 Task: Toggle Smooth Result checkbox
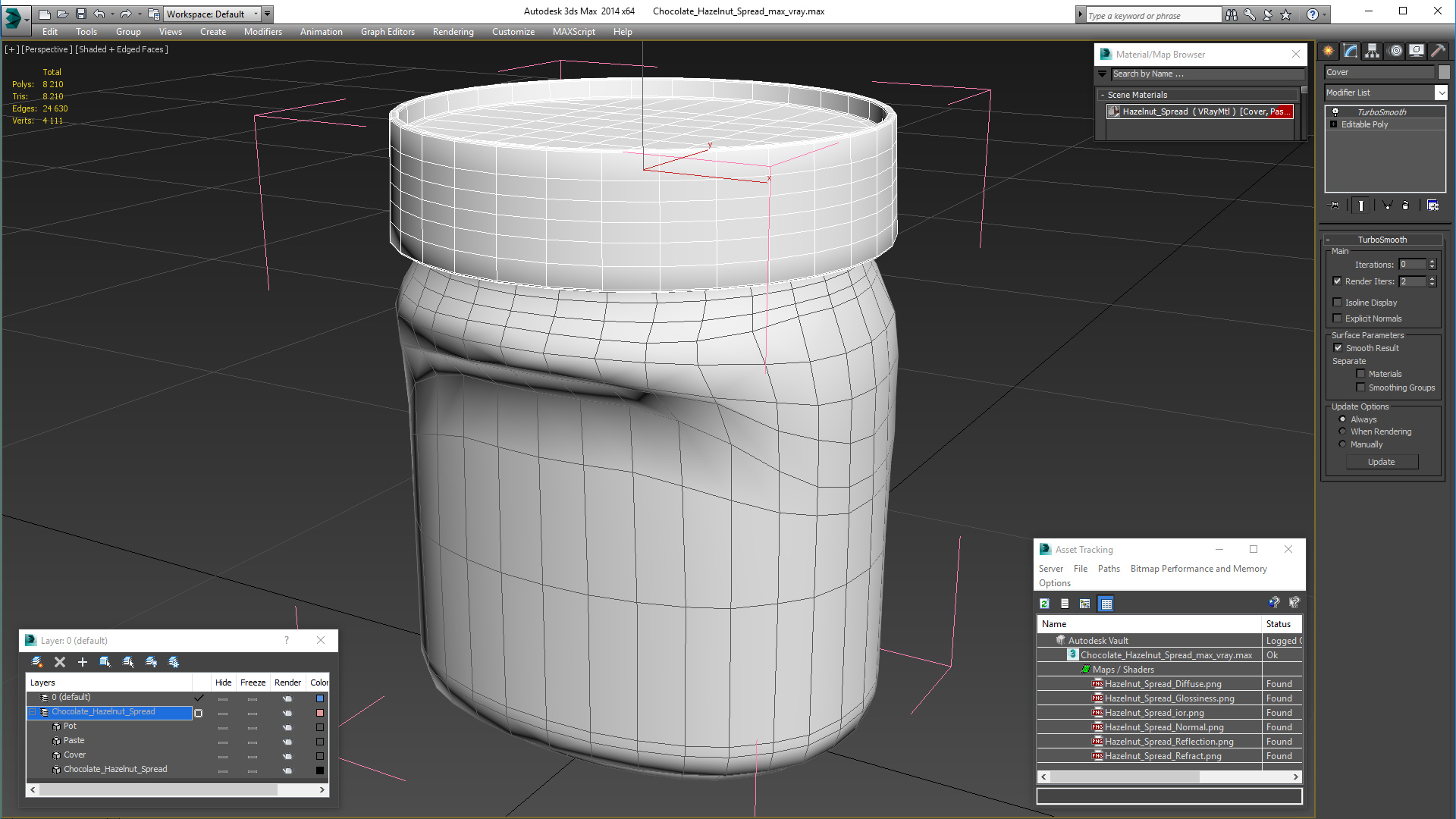[x=1338, y=348]
